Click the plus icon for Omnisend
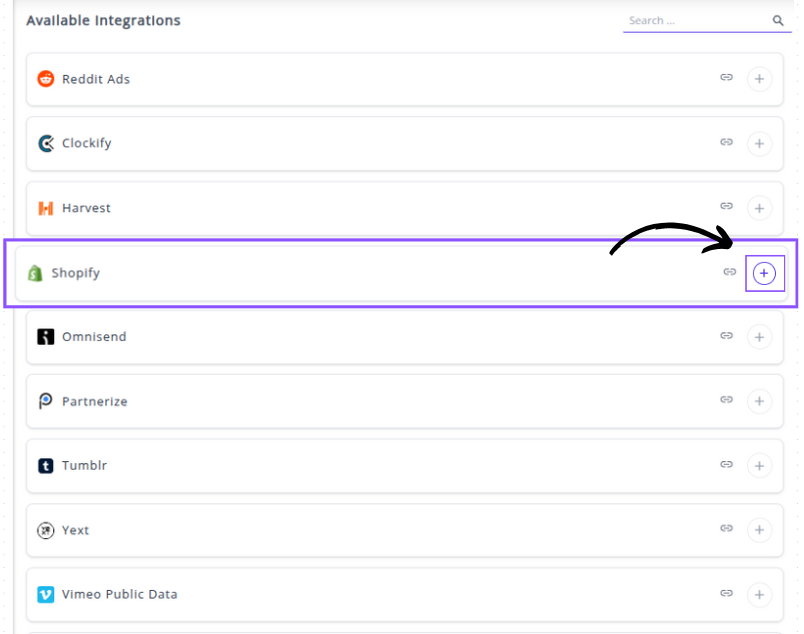The width and height of the screenshot is (804, 634). coord(759,337)
